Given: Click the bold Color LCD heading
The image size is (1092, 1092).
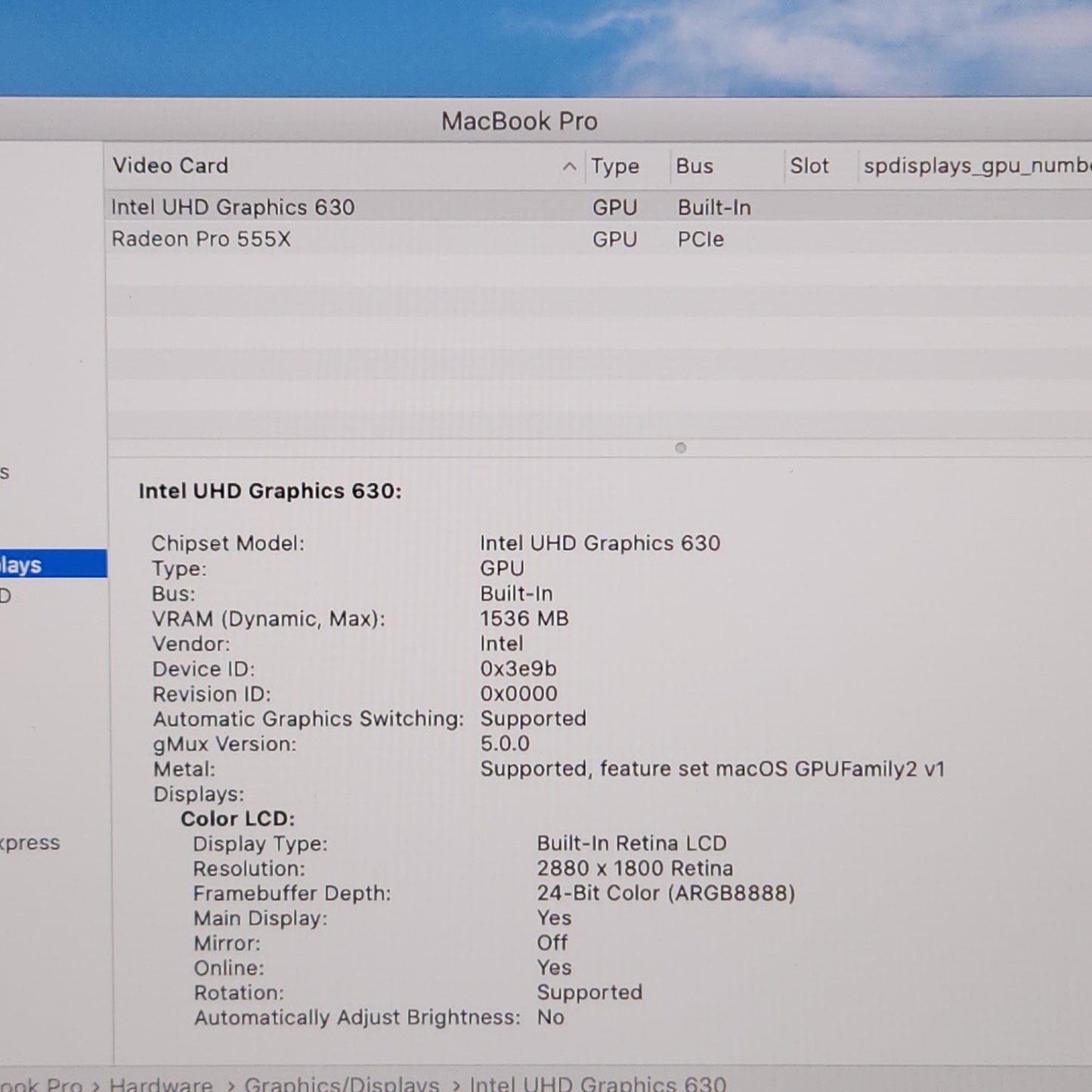Looking at the screenshot, I should pyautogui.click(x=237, y=818).
